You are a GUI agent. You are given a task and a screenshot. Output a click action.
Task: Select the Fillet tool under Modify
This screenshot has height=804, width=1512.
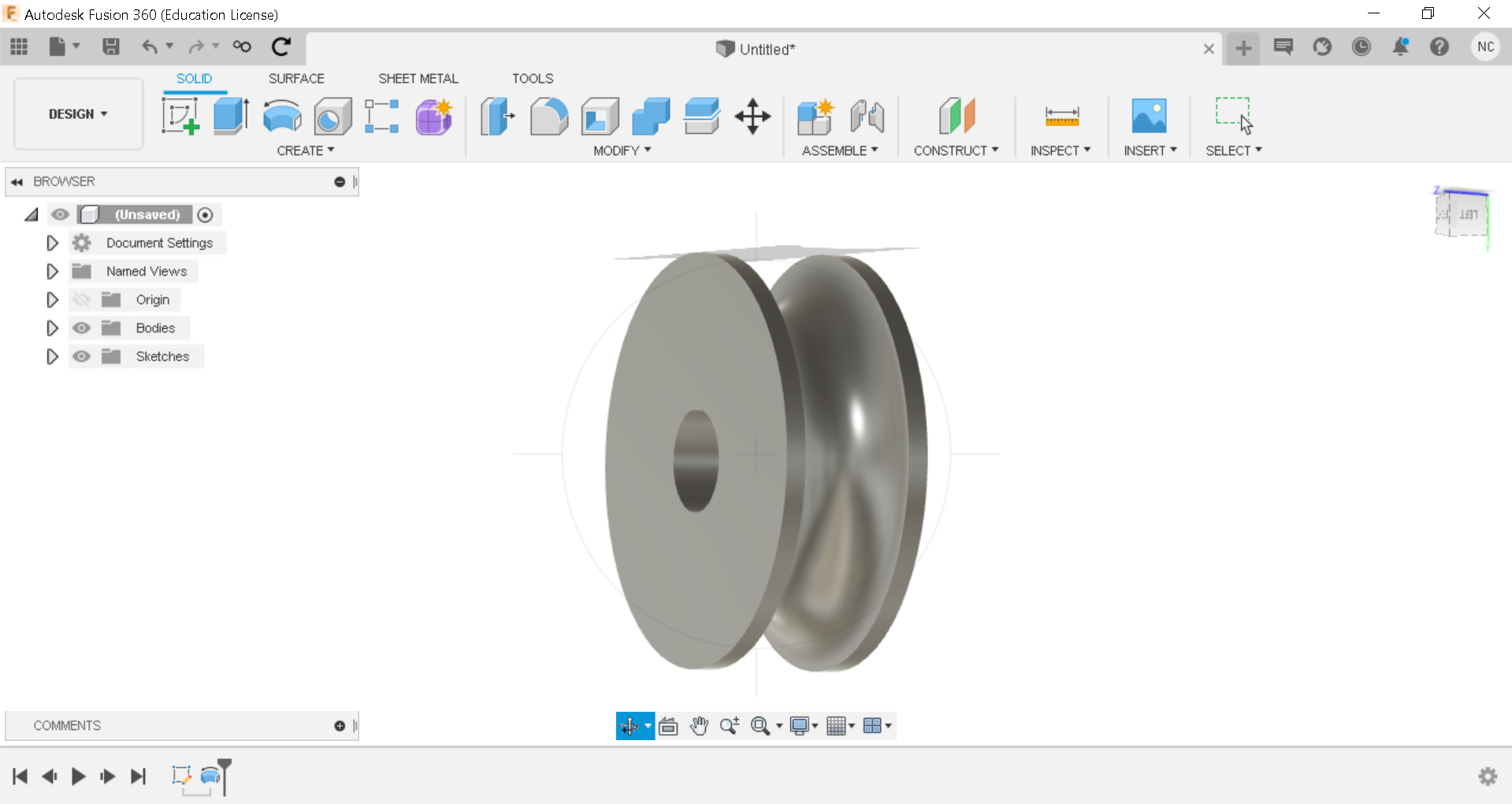(x=549, y=117)
